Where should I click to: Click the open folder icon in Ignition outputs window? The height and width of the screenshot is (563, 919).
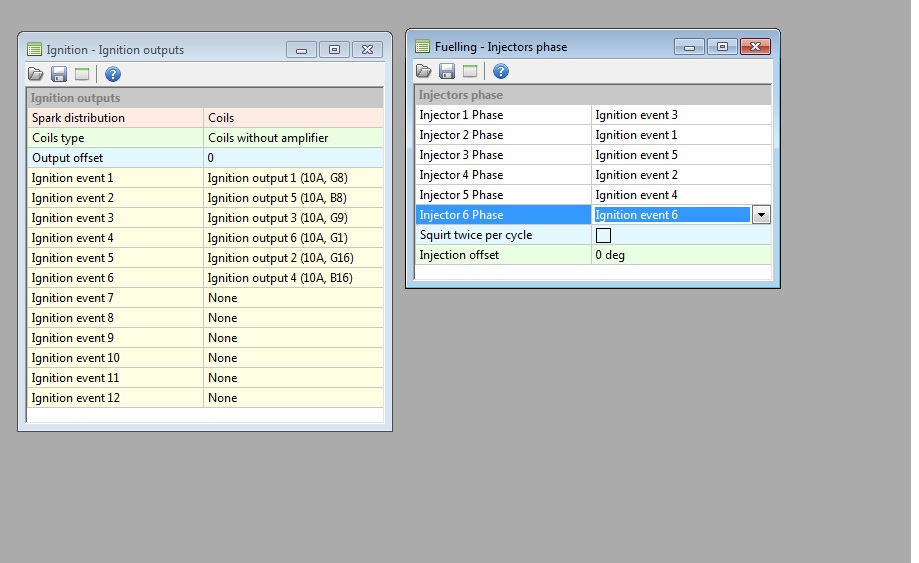36,74
